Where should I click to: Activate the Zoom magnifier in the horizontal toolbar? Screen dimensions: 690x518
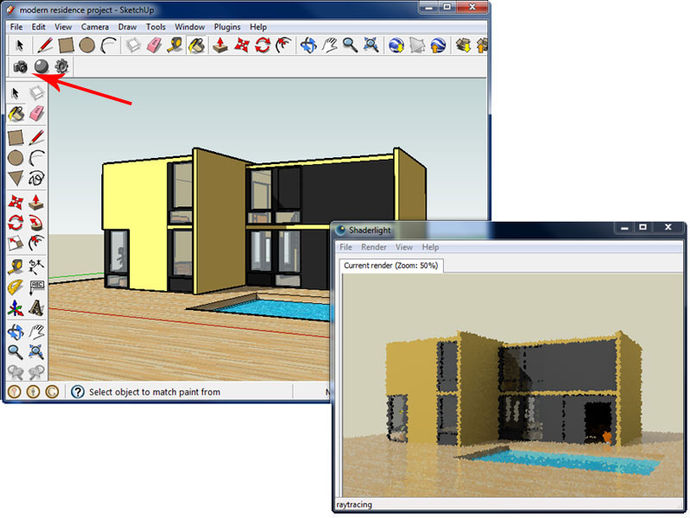[350, 45]
